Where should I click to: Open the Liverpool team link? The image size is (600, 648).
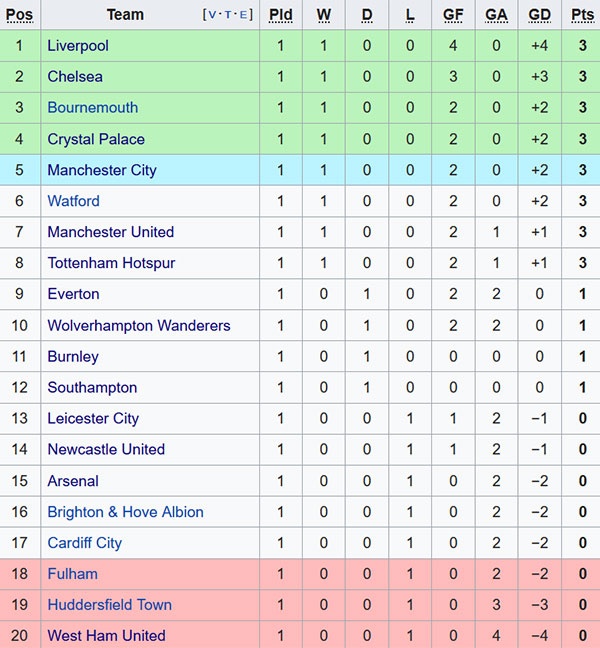pos(78,46)
